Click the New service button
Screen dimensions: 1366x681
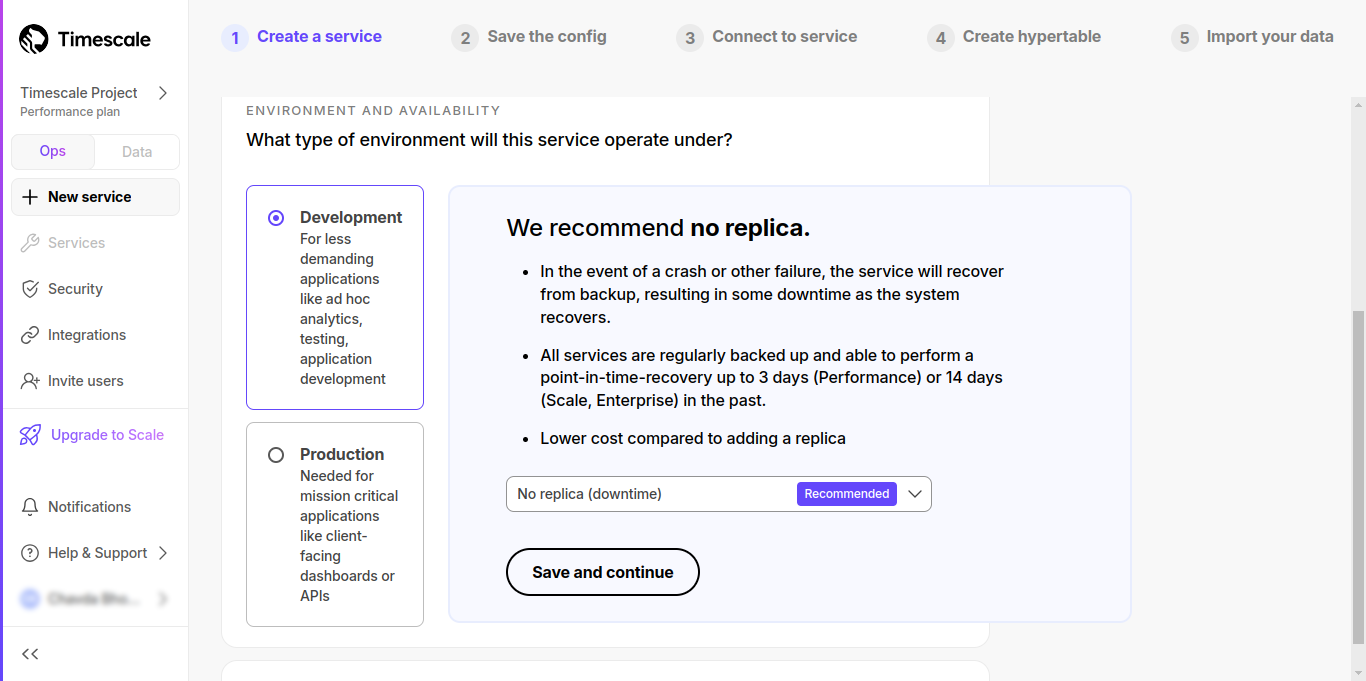tap(96, 197)
